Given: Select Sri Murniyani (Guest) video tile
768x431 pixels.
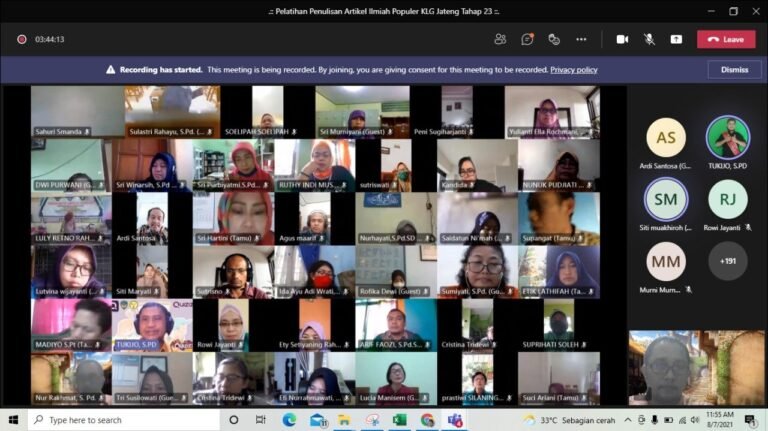Looking at the screenshot, I should click(362, 112).
